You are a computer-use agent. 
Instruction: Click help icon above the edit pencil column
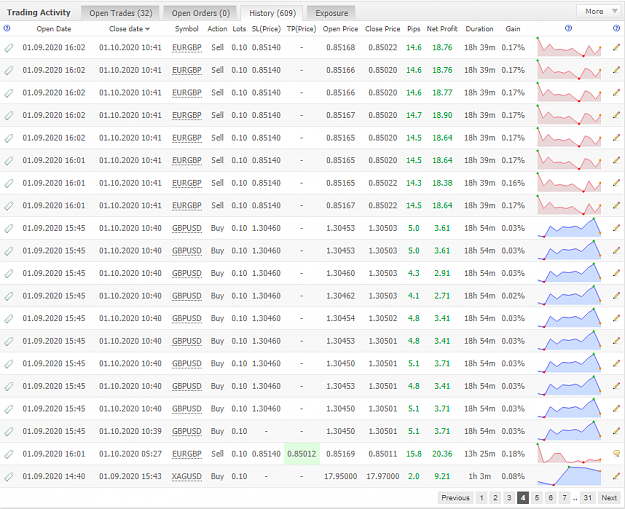pos(616,28)
